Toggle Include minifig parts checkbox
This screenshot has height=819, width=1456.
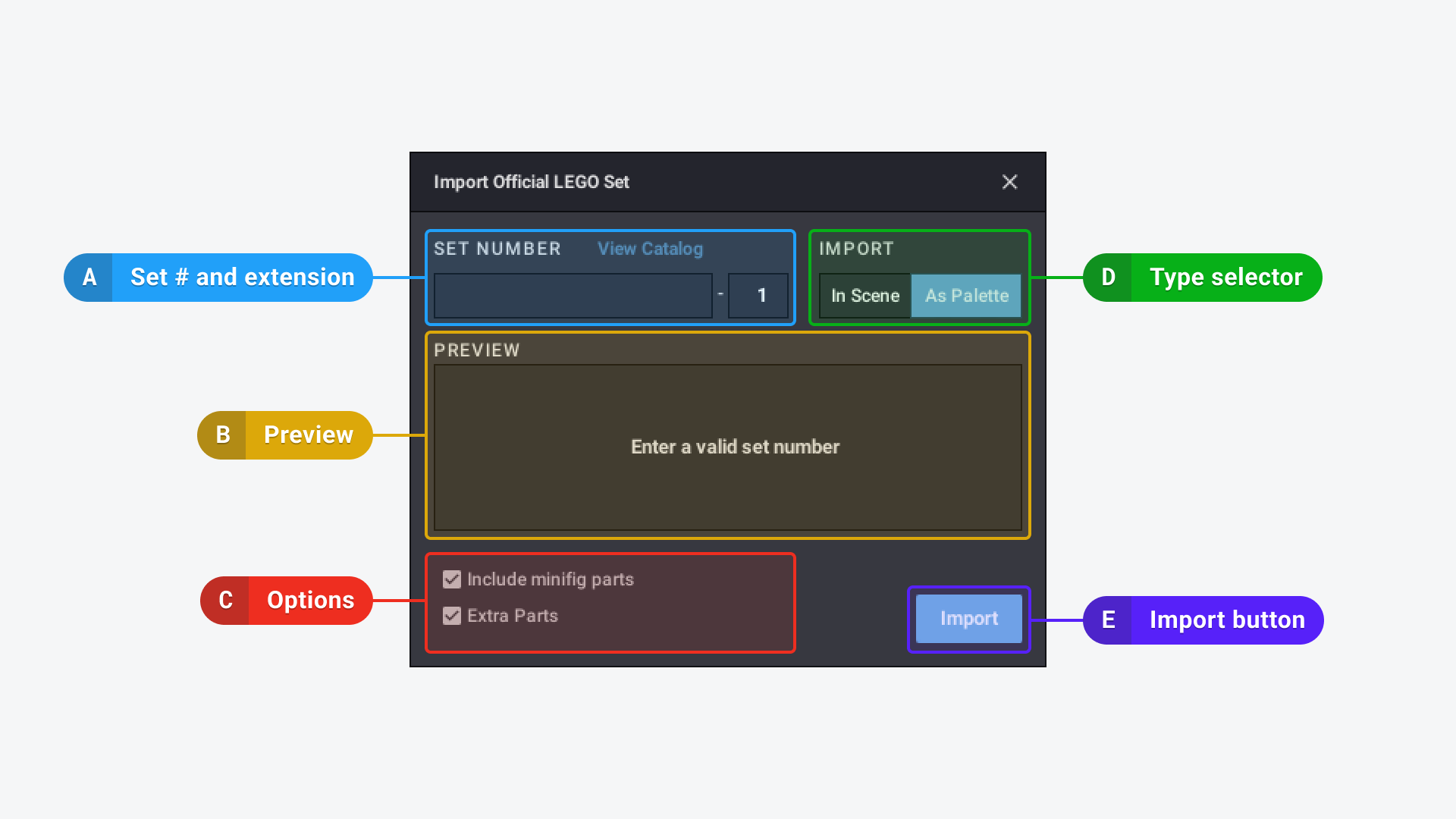coord(452,579)
